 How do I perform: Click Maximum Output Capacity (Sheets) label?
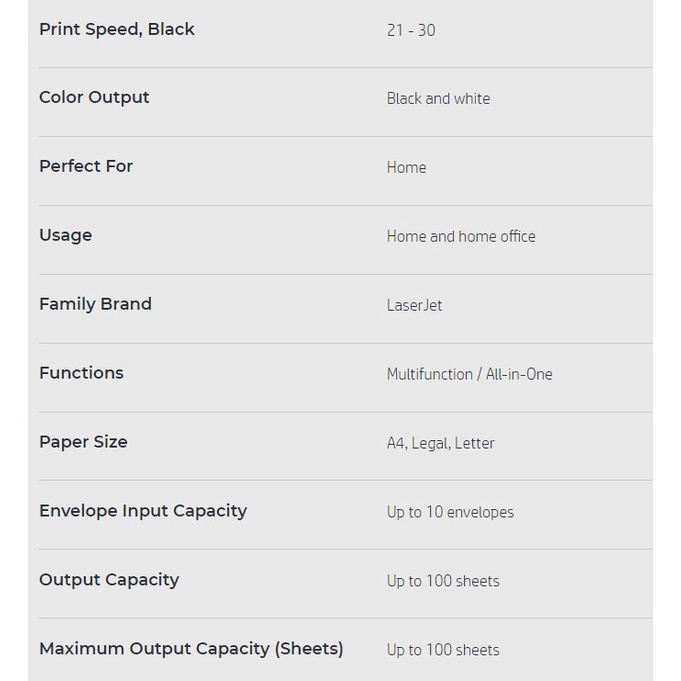(191, 648)
